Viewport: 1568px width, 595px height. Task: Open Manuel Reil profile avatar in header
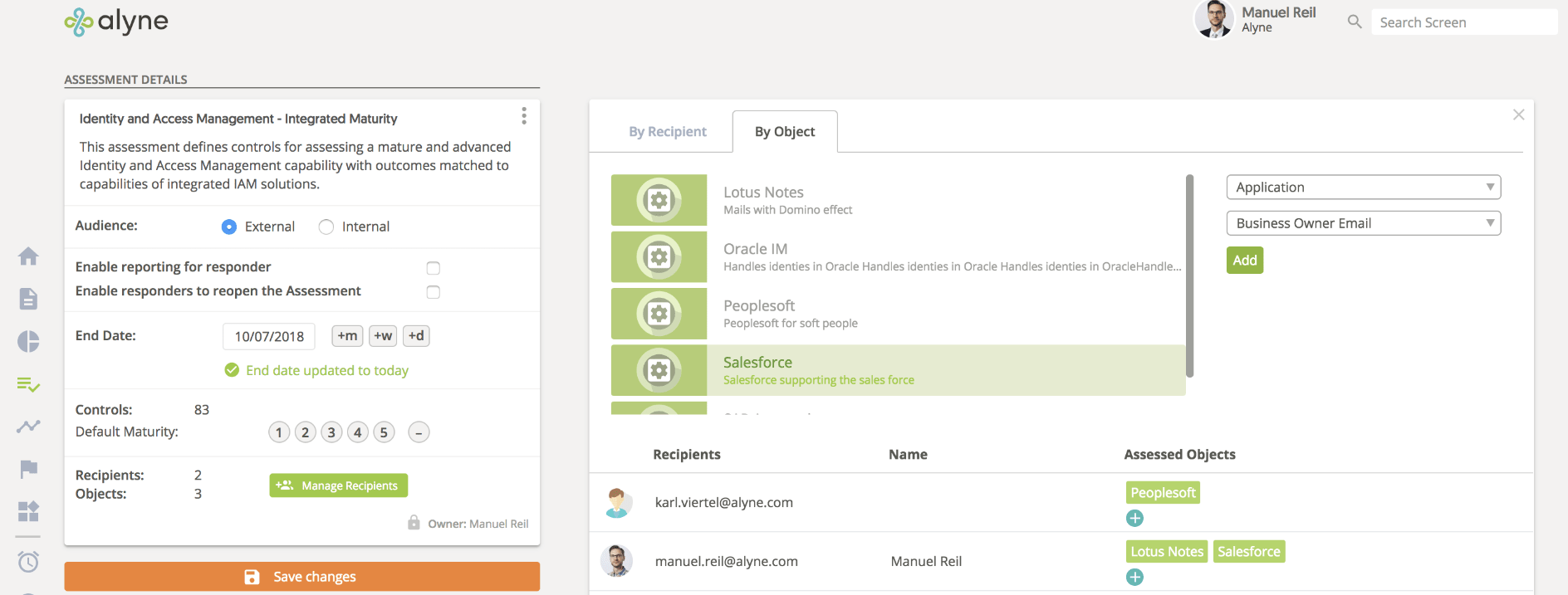click(1214, 19)
